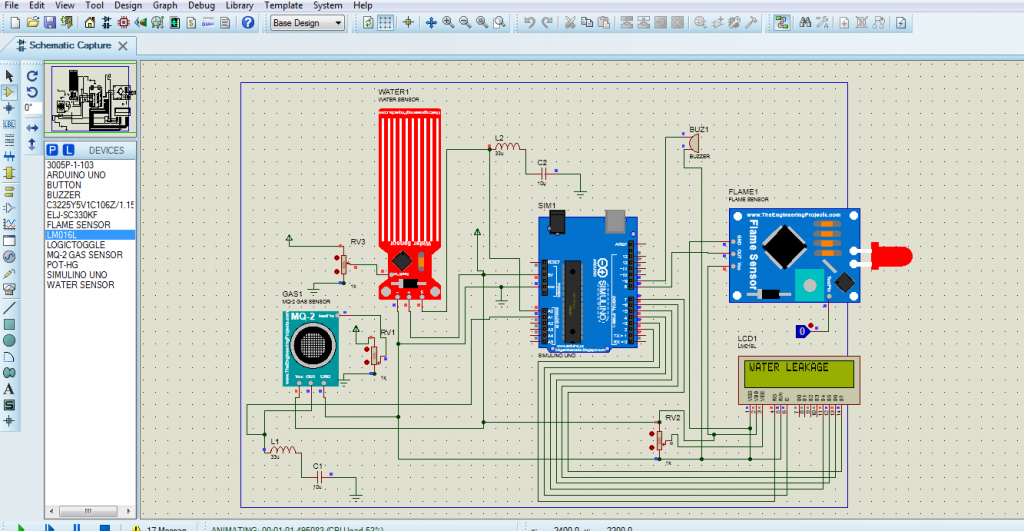Redo the last undone change
Screen dimensions: 1024x531
point(547,23)
